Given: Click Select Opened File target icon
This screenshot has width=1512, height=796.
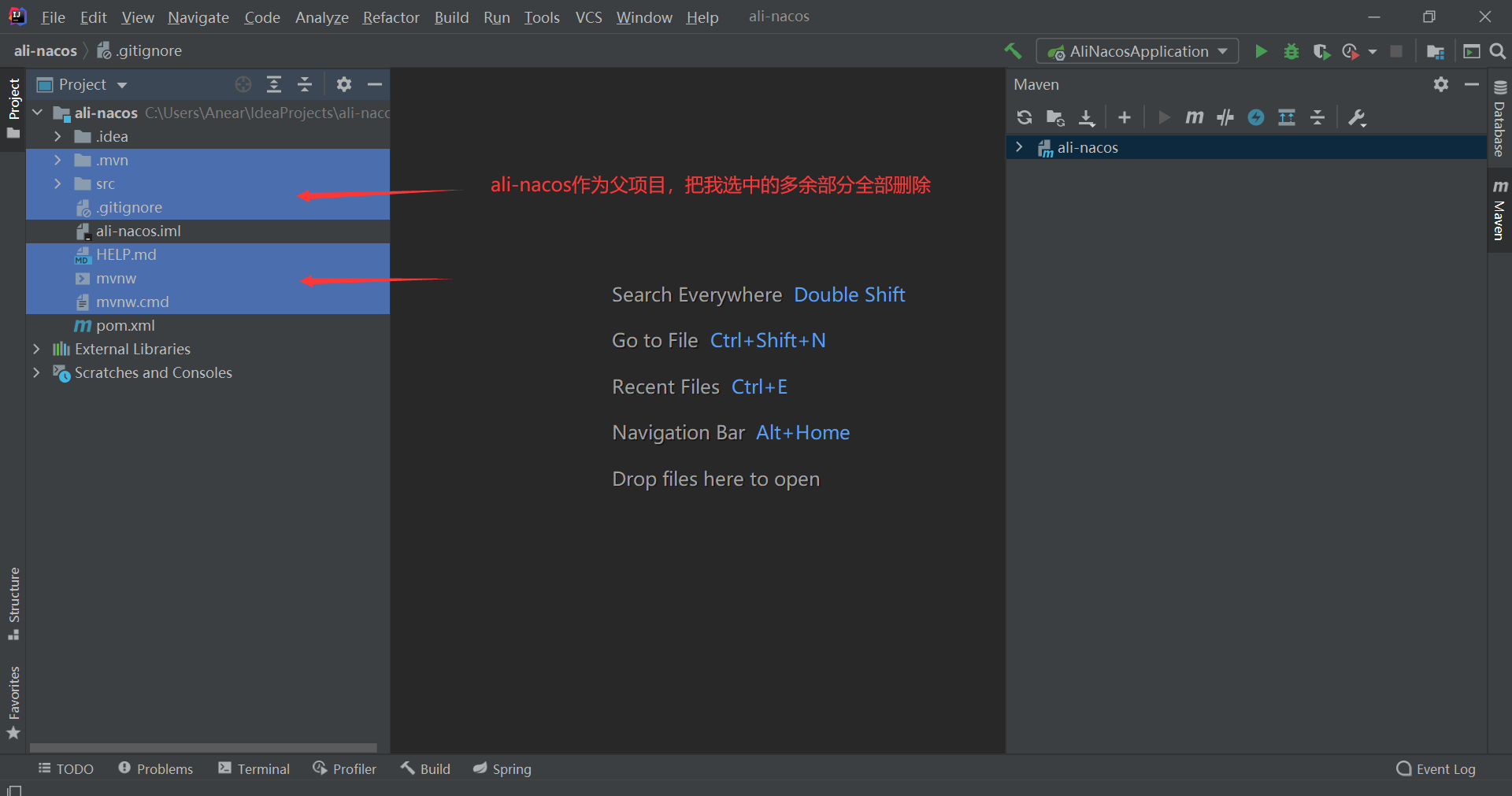Looking at the screenshot, I should pyautogui.click(x=243, y=84).
